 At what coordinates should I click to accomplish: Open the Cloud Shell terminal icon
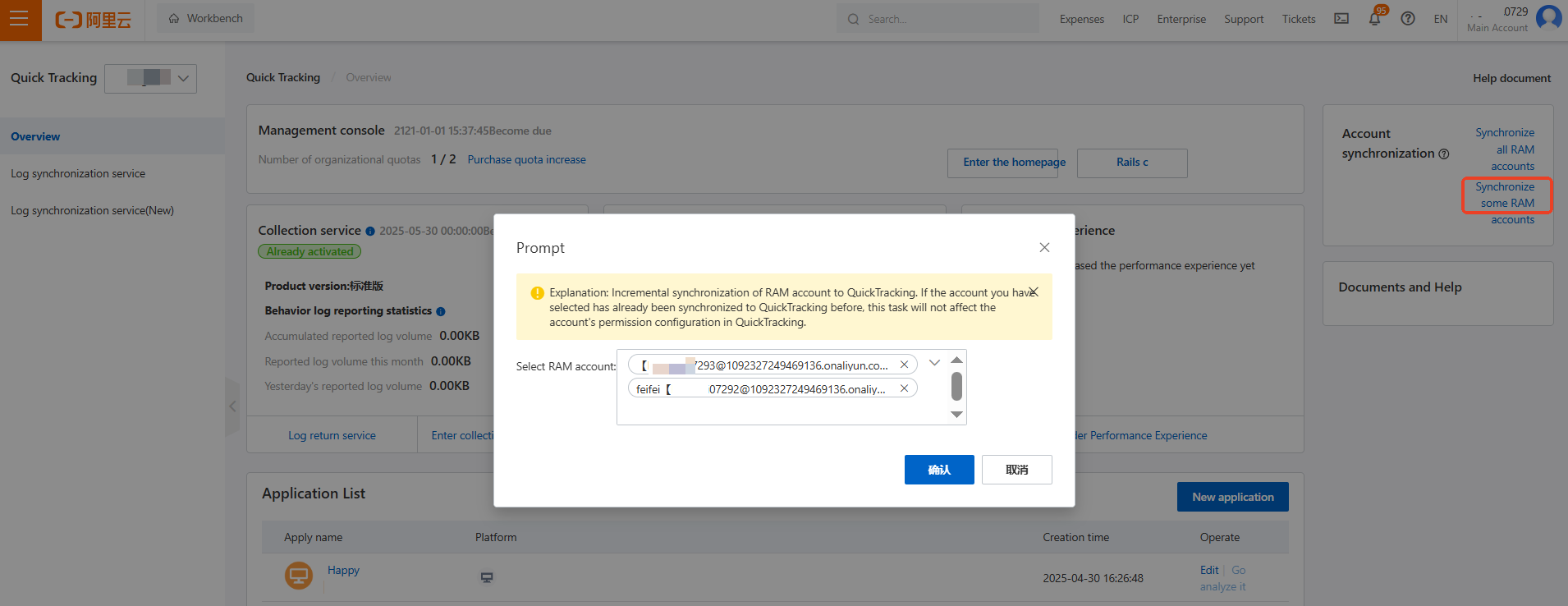point(1341,19)
